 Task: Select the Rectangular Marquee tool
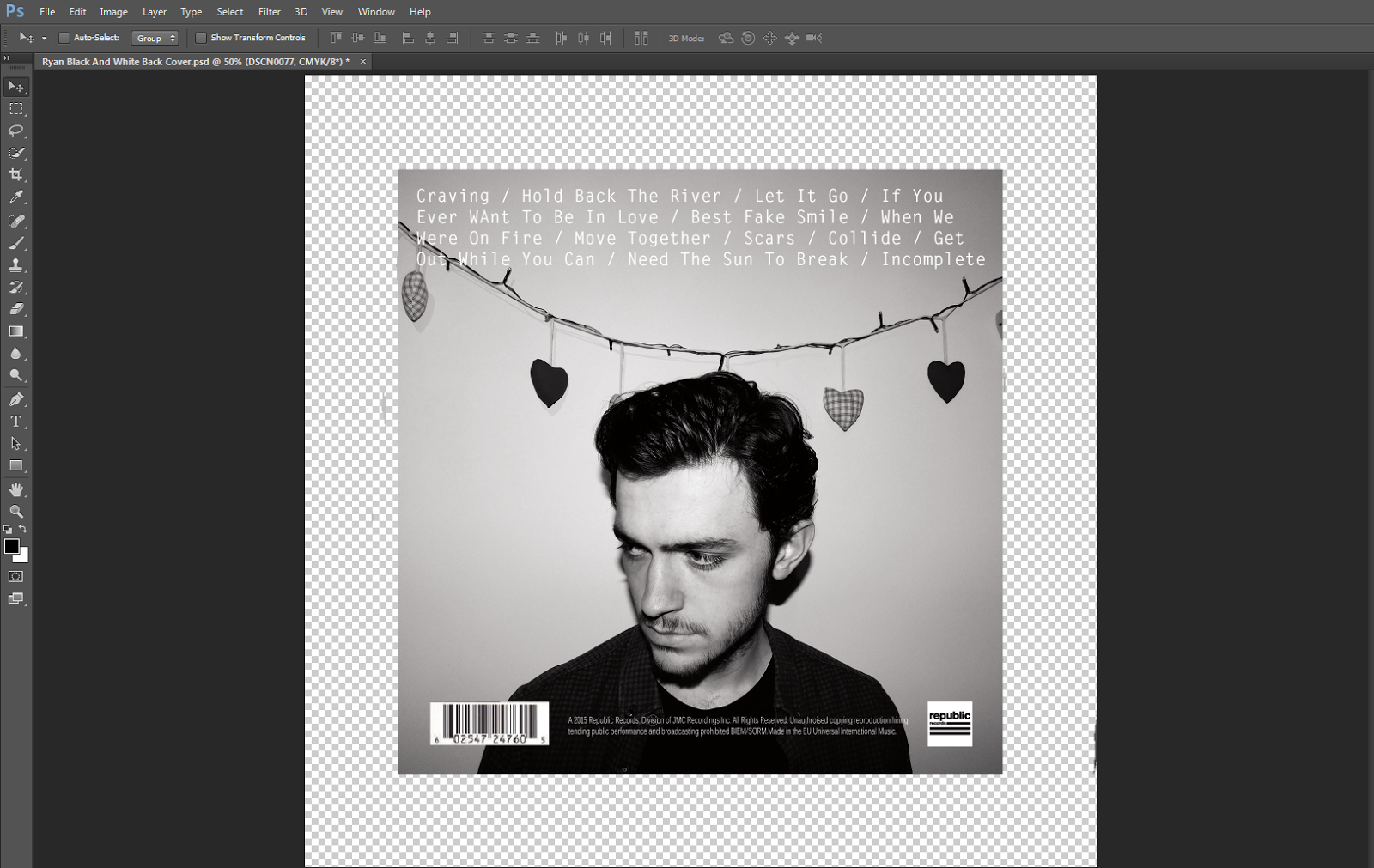pos(16,109)
